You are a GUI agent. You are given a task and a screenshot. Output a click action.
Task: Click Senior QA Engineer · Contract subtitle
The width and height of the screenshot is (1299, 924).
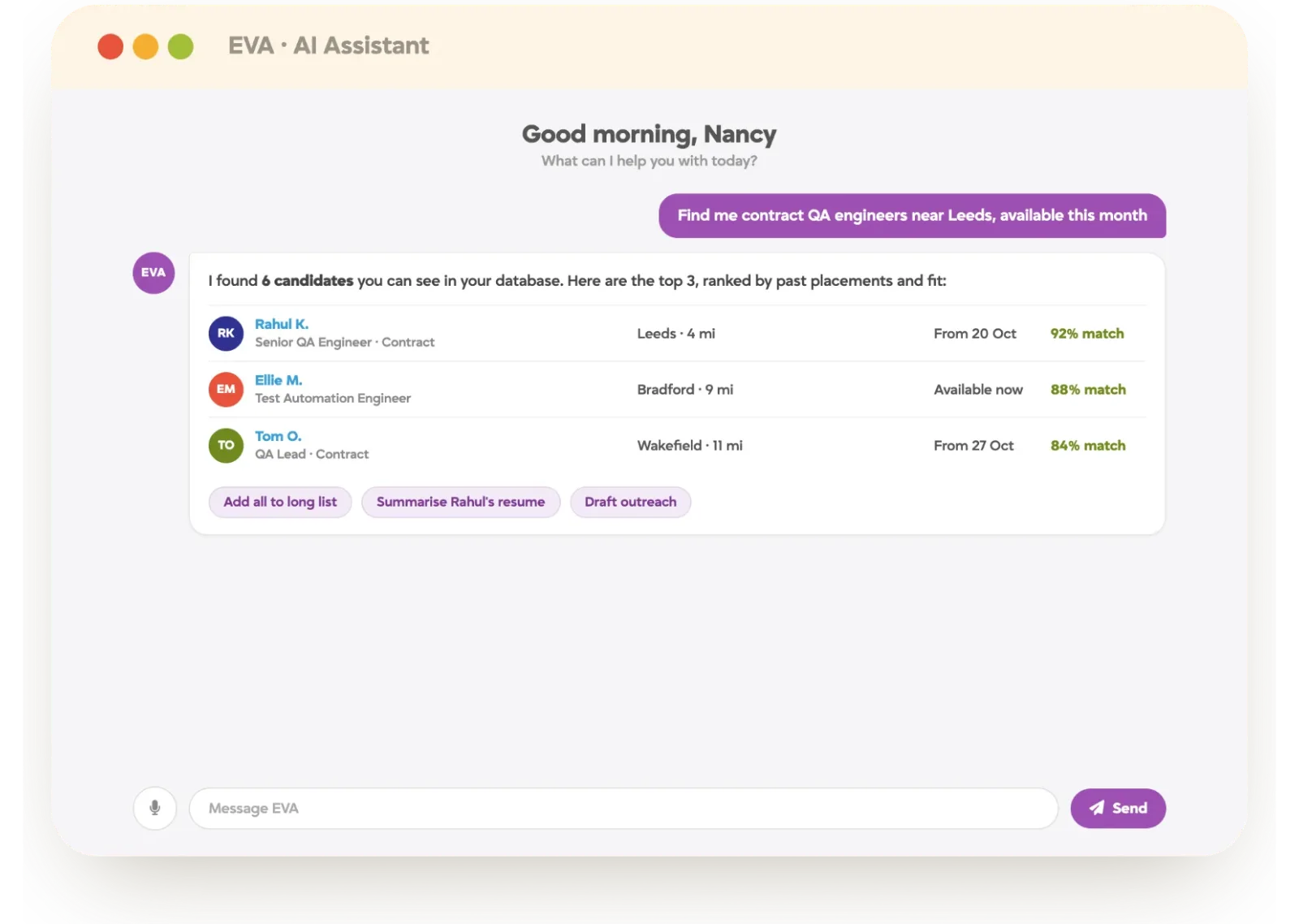click(344, 343)
